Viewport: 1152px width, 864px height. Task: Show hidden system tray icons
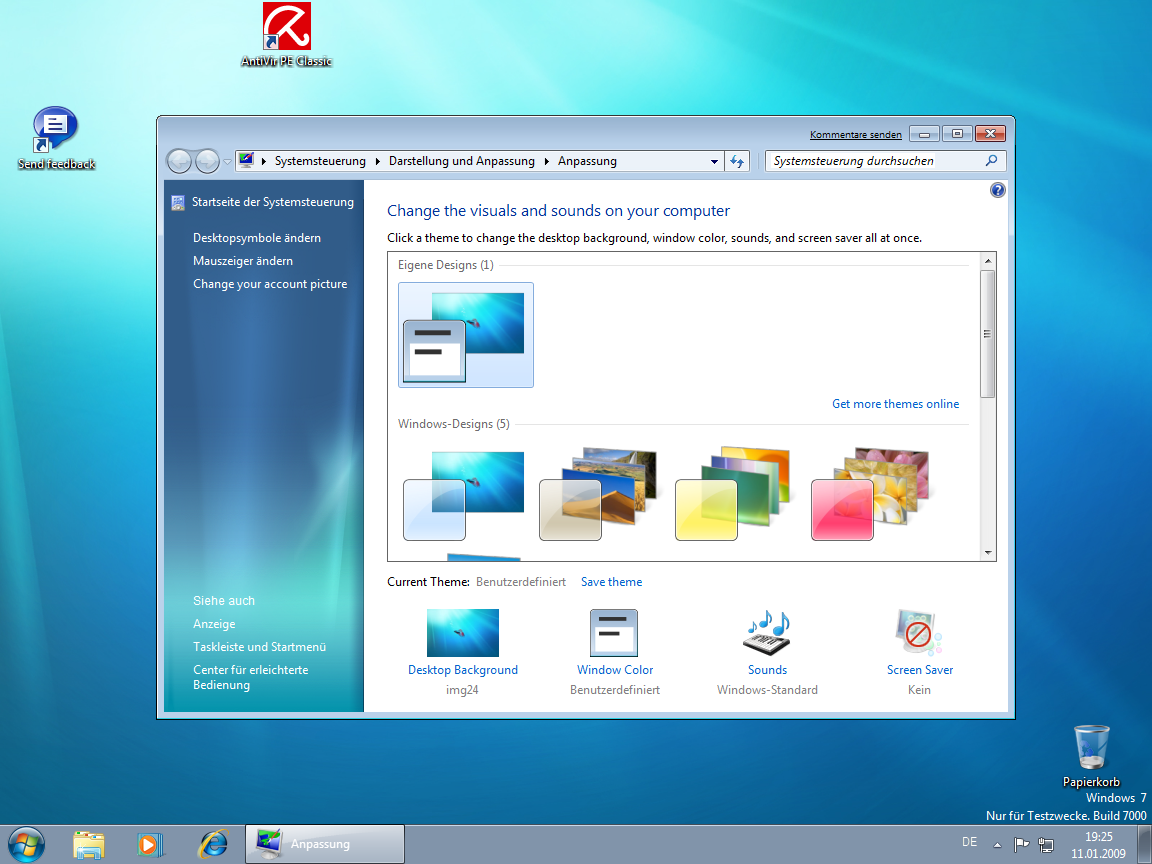[x=997, y=844]
